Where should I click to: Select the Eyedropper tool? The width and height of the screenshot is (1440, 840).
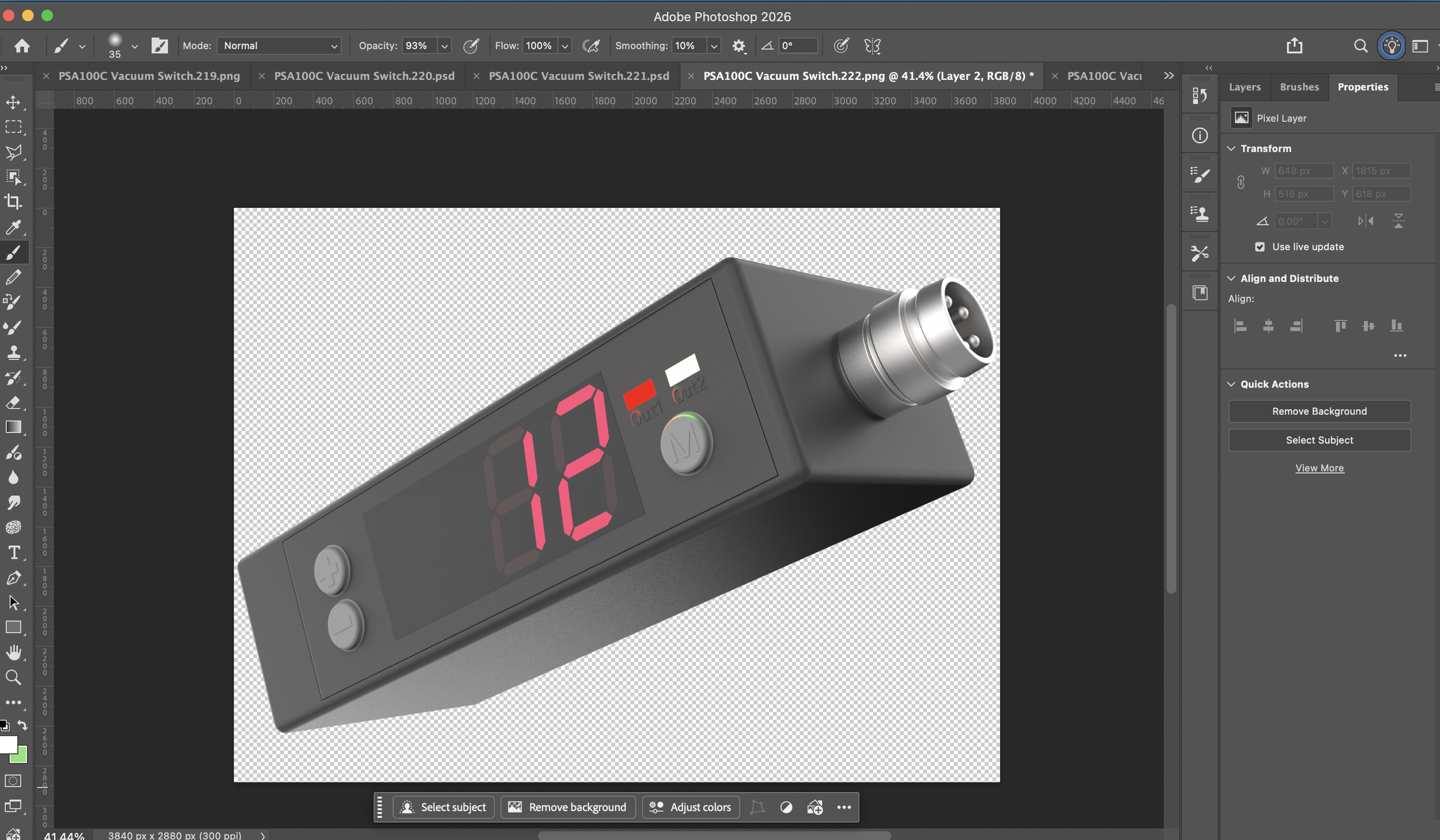[14, 227]
